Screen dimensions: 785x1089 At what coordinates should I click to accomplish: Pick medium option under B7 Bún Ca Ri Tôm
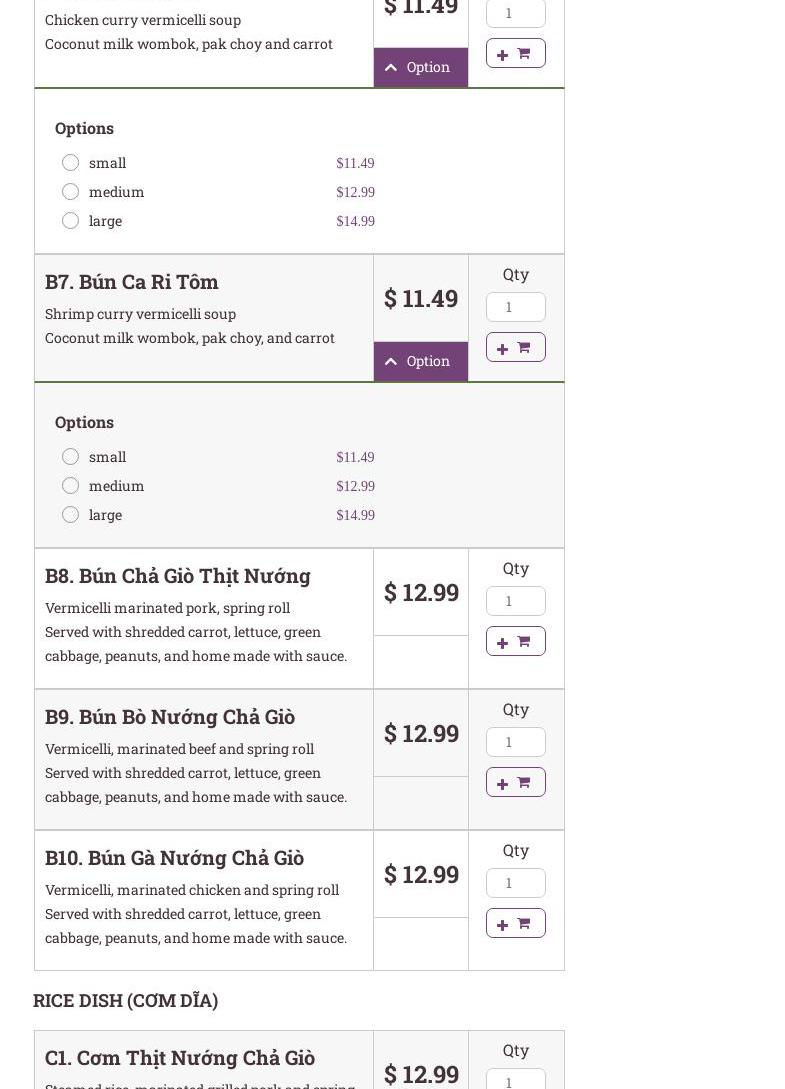pyautogui.click(x=70, y=485)
